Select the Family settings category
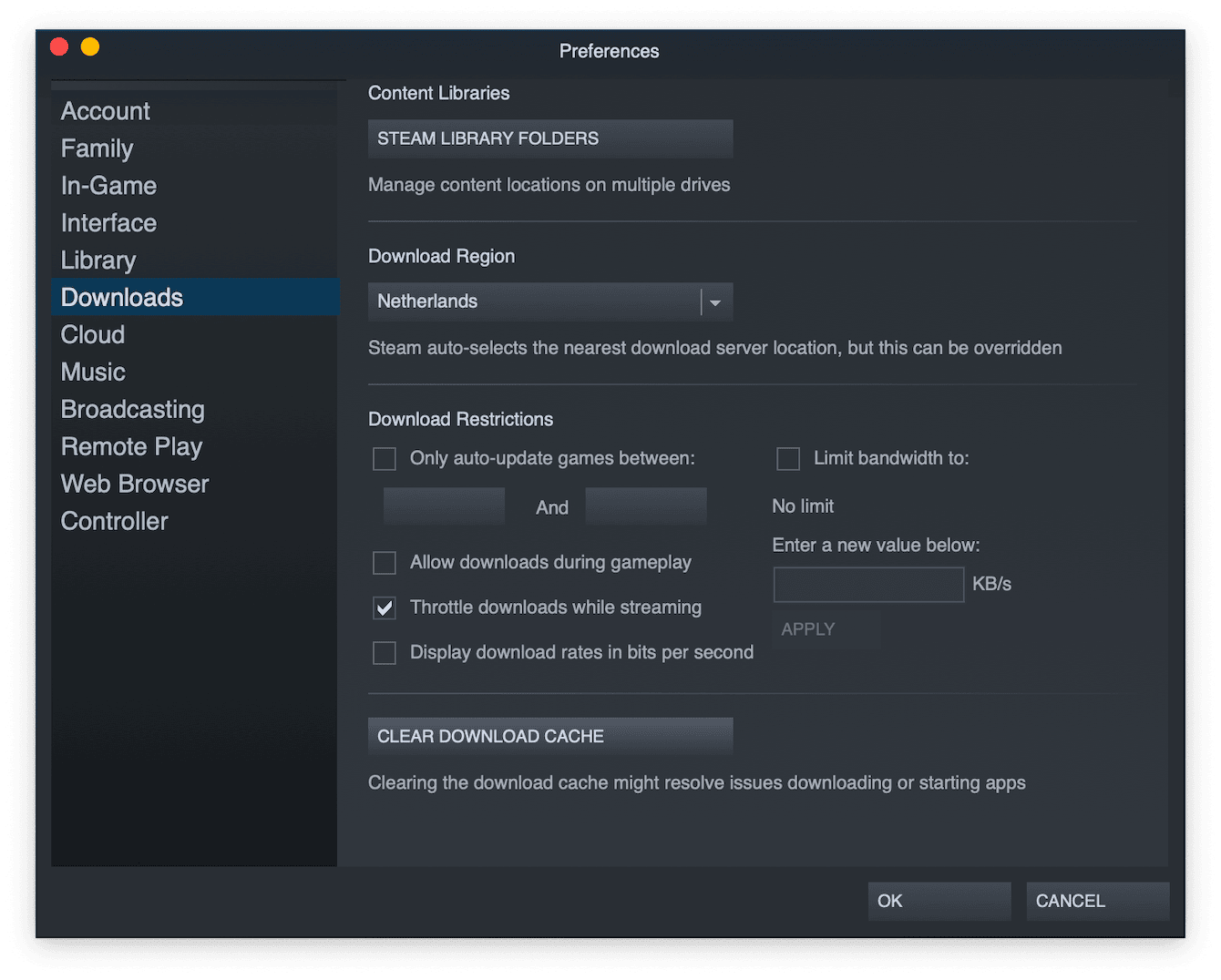 click(x=97, y=148)
